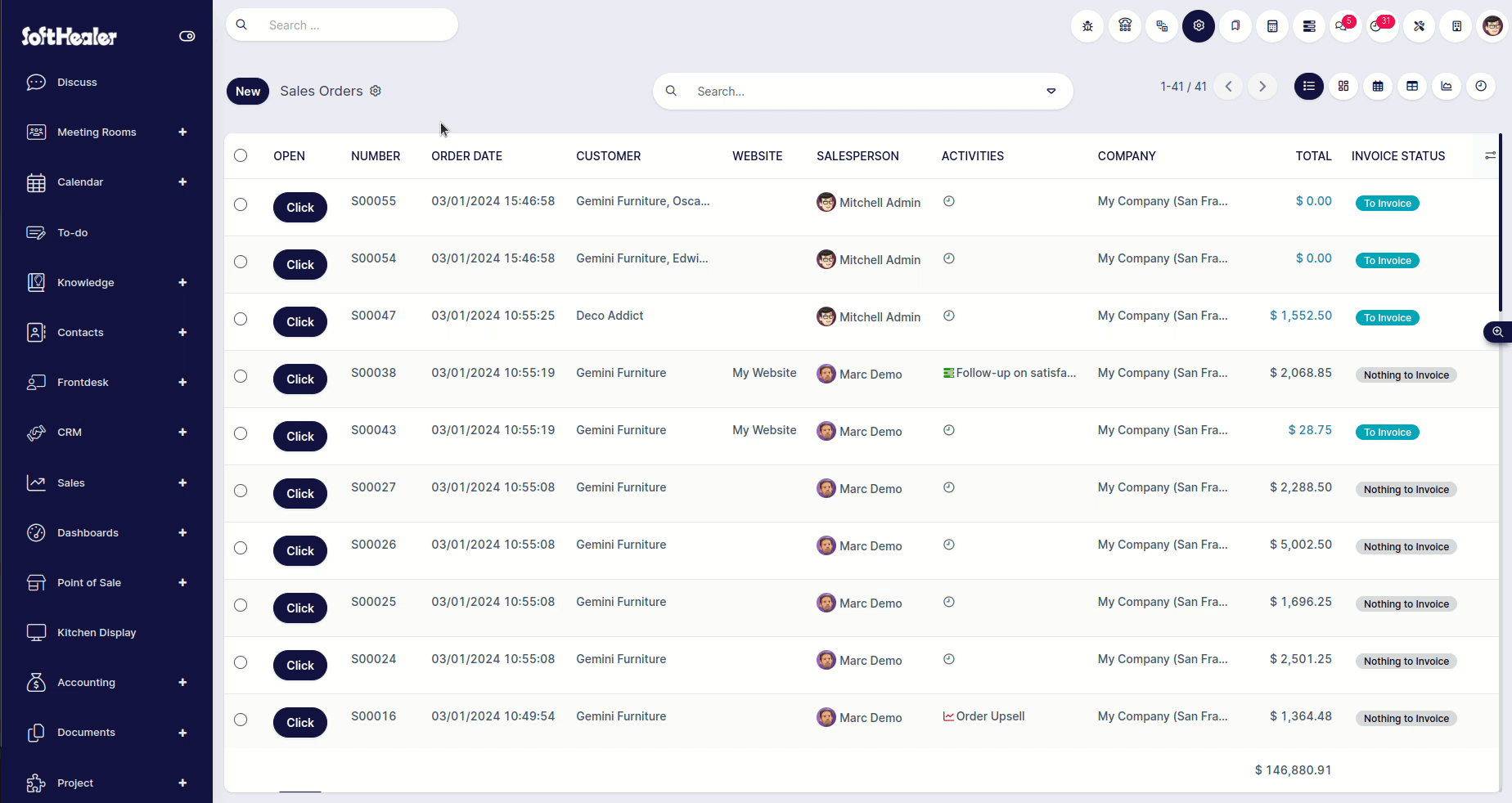Click the translate language icon
The width and height of the screenshot is (1512, 803).
(x=1162, y=26)
